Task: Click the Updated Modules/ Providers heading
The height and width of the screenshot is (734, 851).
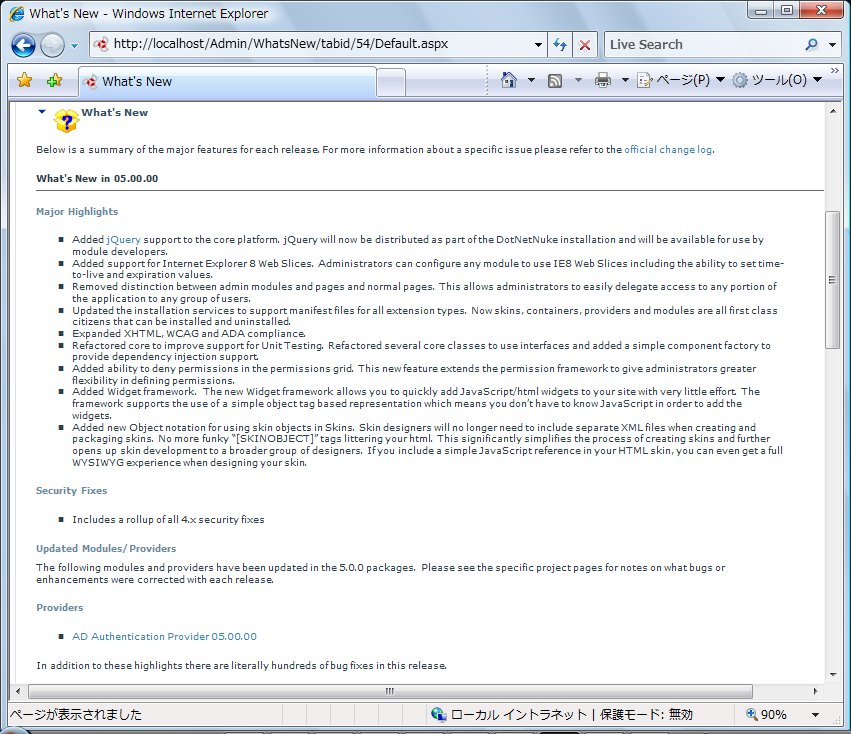Action: (106, 548)
